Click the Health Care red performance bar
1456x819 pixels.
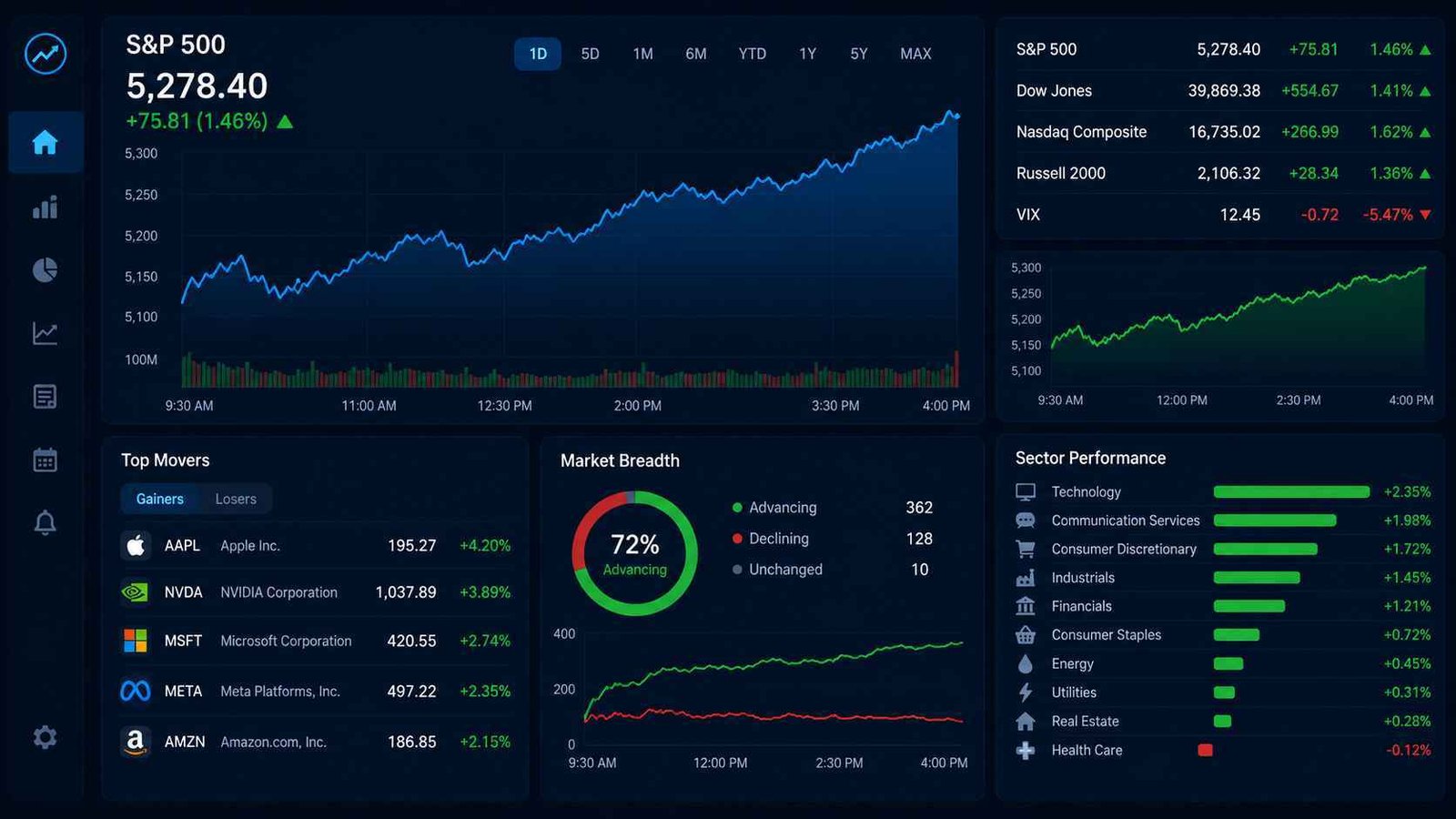pos(1205,751)
